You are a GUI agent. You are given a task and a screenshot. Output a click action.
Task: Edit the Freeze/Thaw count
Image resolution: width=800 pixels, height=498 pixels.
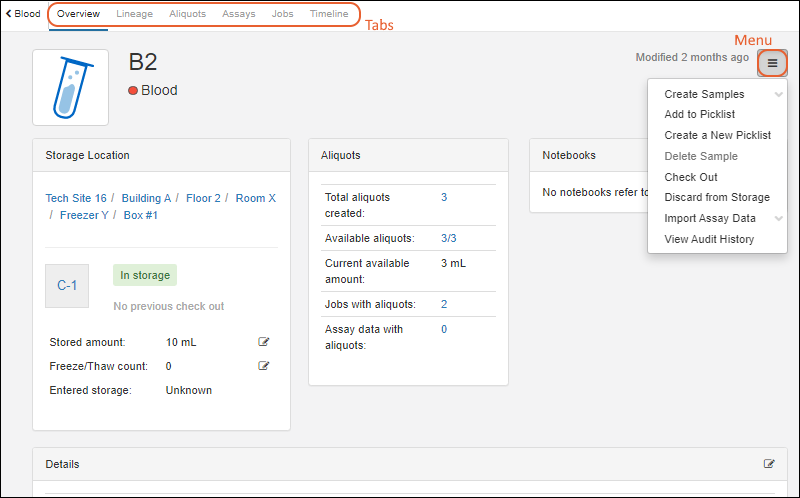click(264, 366)
